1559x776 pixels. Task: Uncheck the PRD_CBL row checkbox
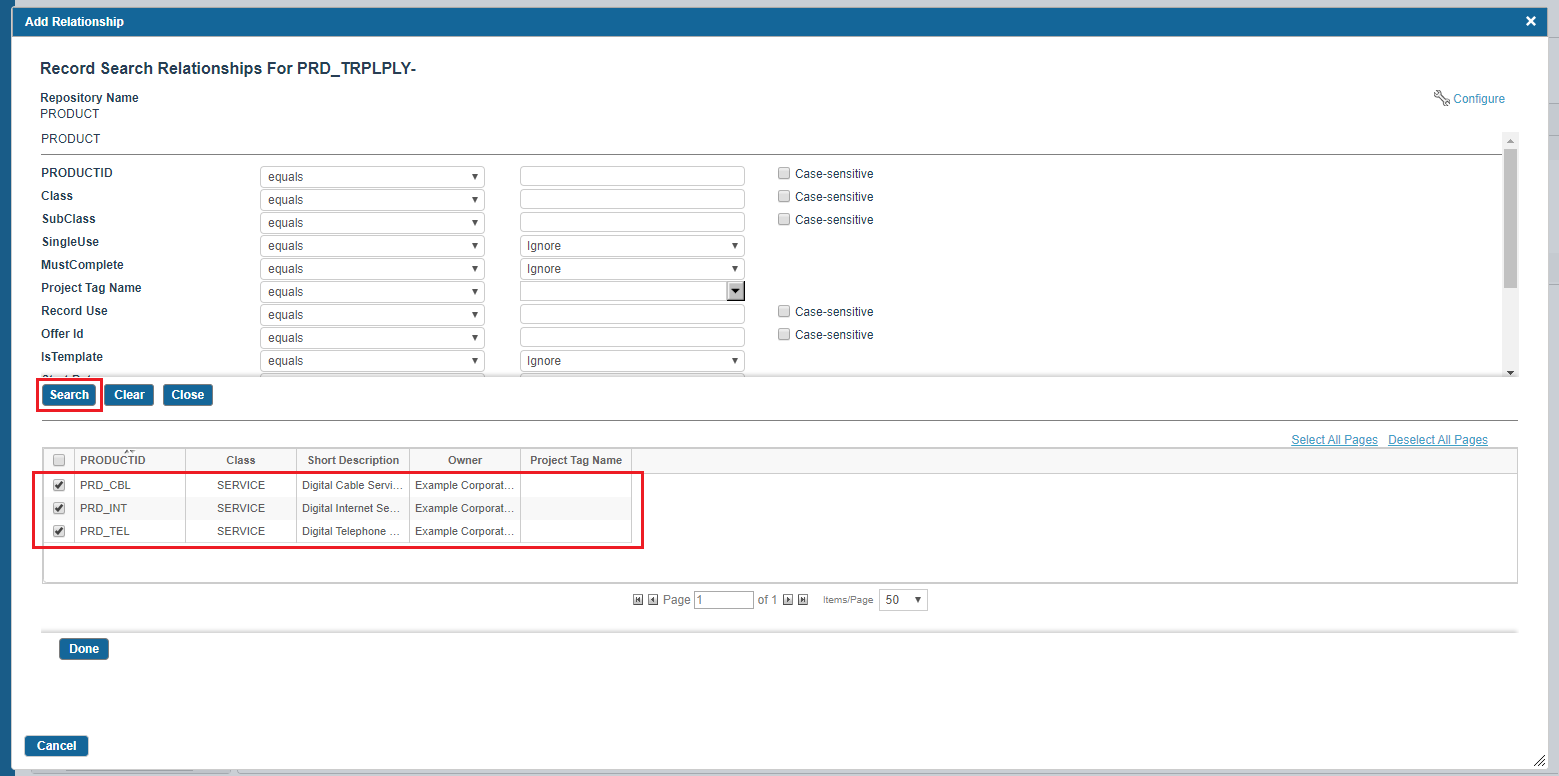click(x=59, y=485)
